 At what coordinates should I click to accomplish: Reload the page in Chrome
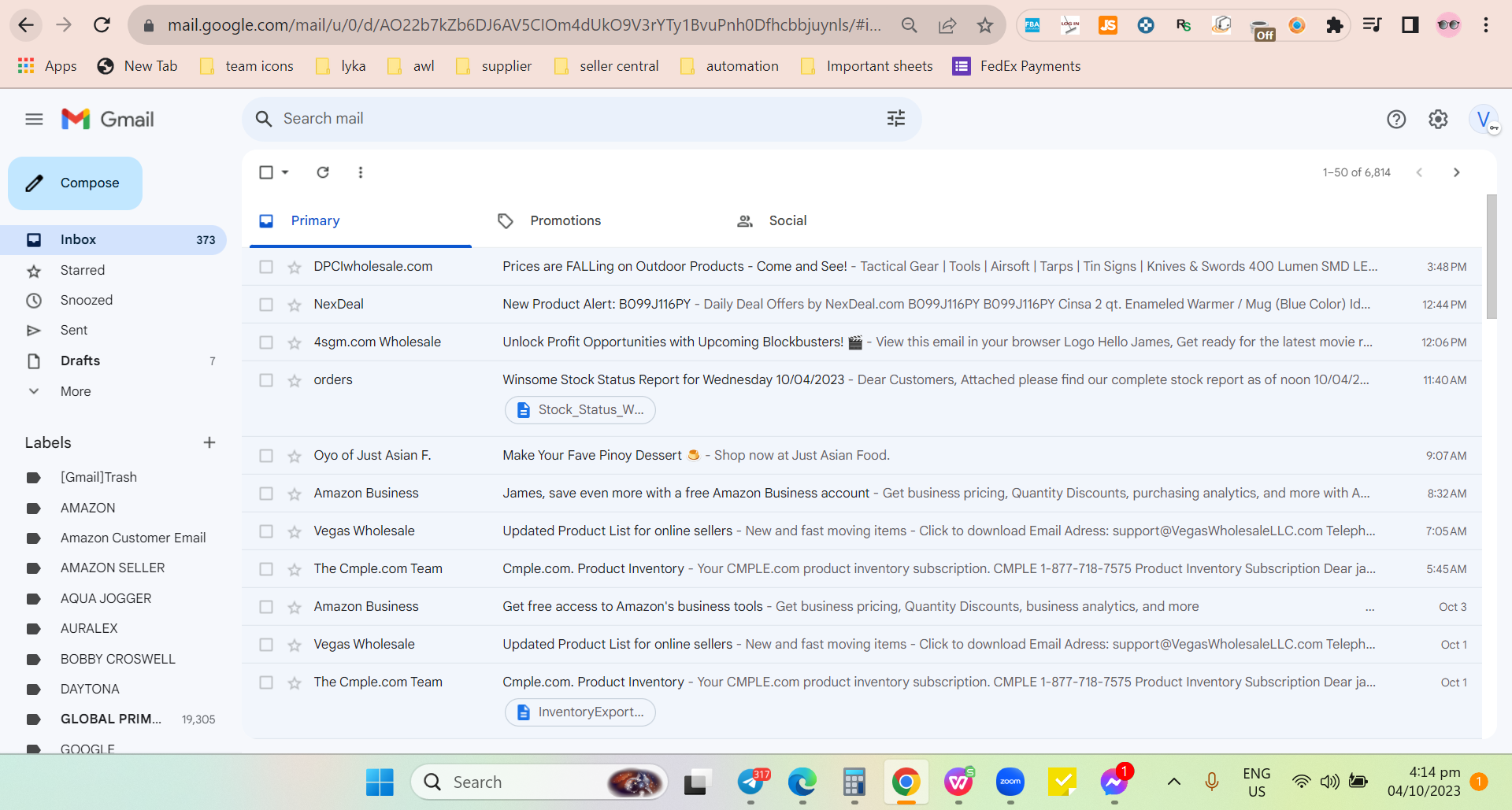point(102,25)
